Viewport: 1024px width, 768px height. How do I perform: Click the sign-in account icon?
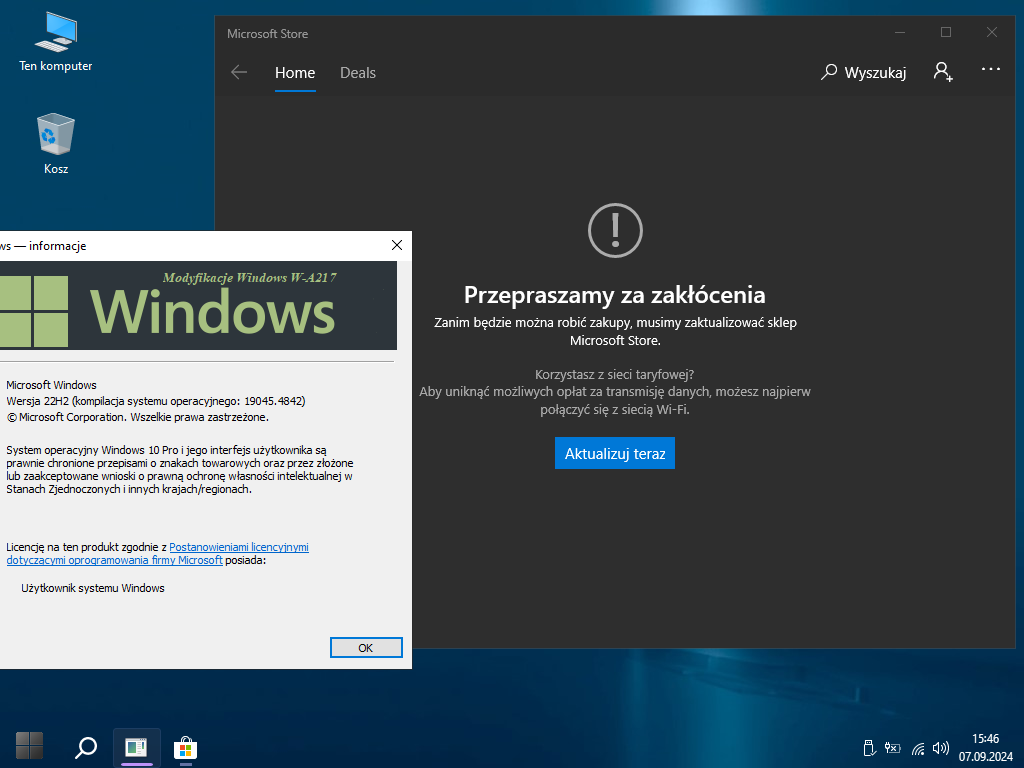[942, 72]
